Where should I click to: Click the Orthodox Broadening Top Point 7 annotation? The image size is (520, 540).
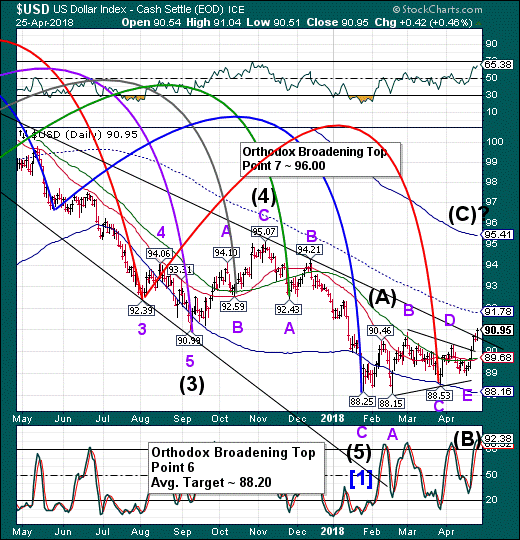click(321, 159)
